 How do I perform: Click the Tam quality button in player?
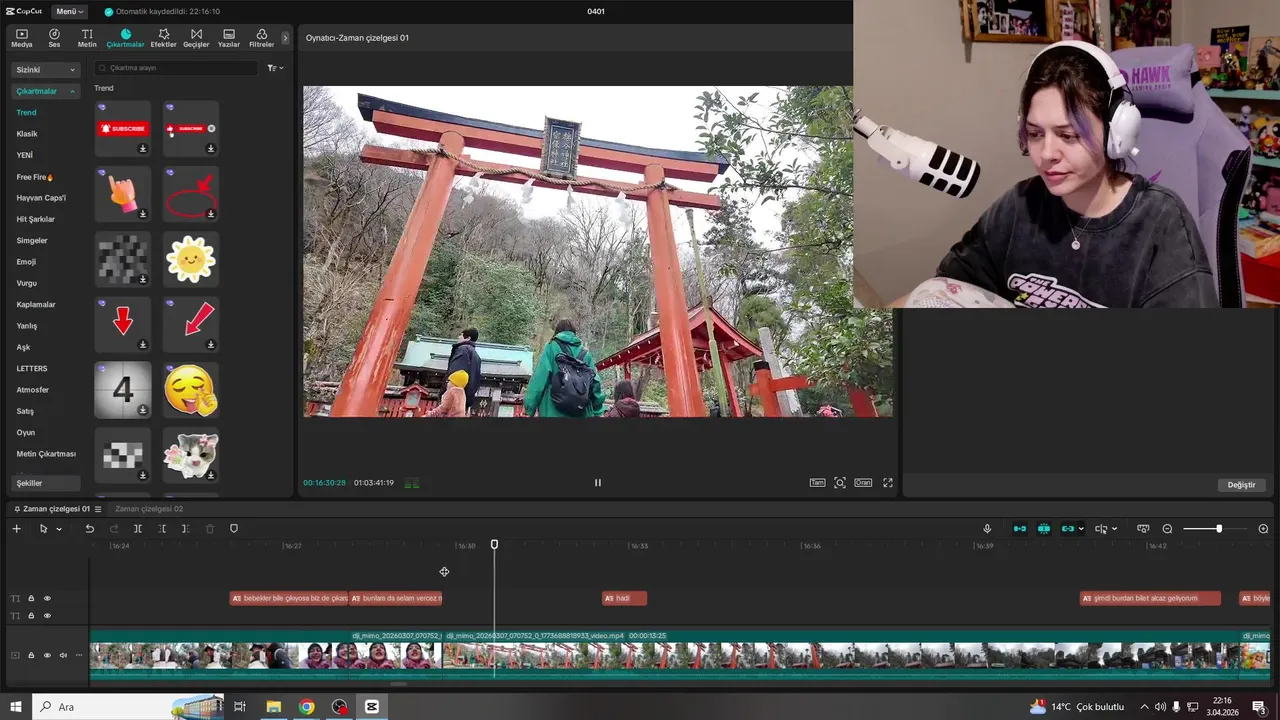(x=817, y=483)
